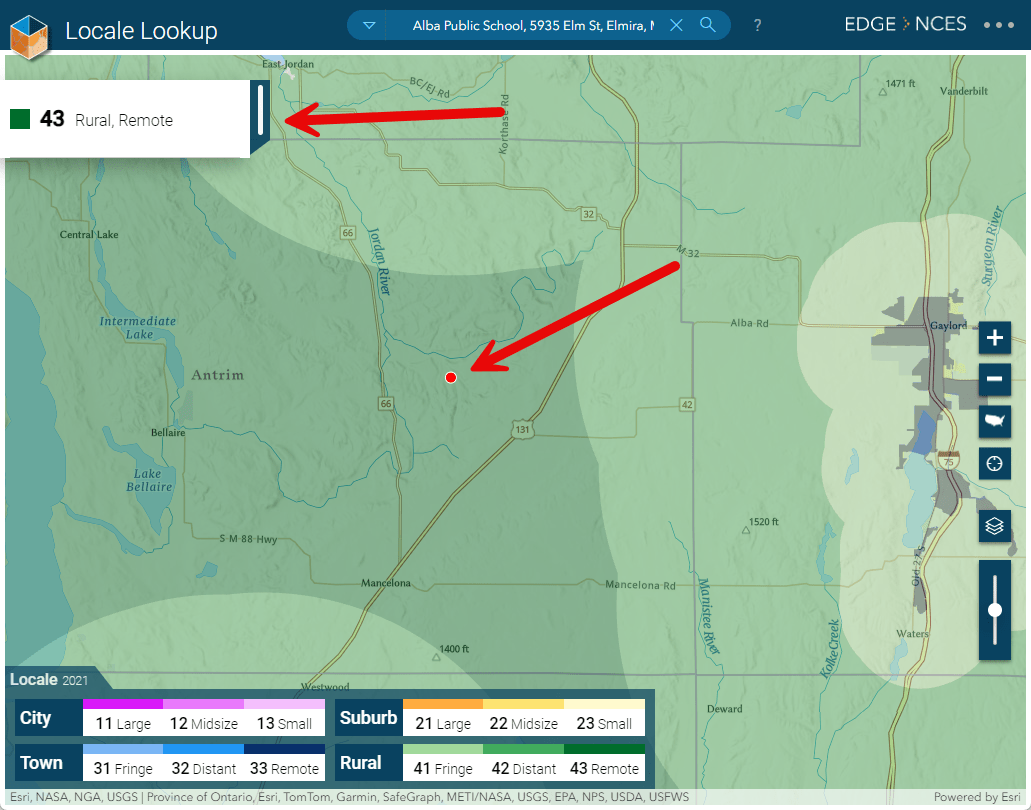Image resolution: width=1031 pixels, height=810 pixels.
Task: Zoom out with the minus button
Action: [x=994, y=379]
